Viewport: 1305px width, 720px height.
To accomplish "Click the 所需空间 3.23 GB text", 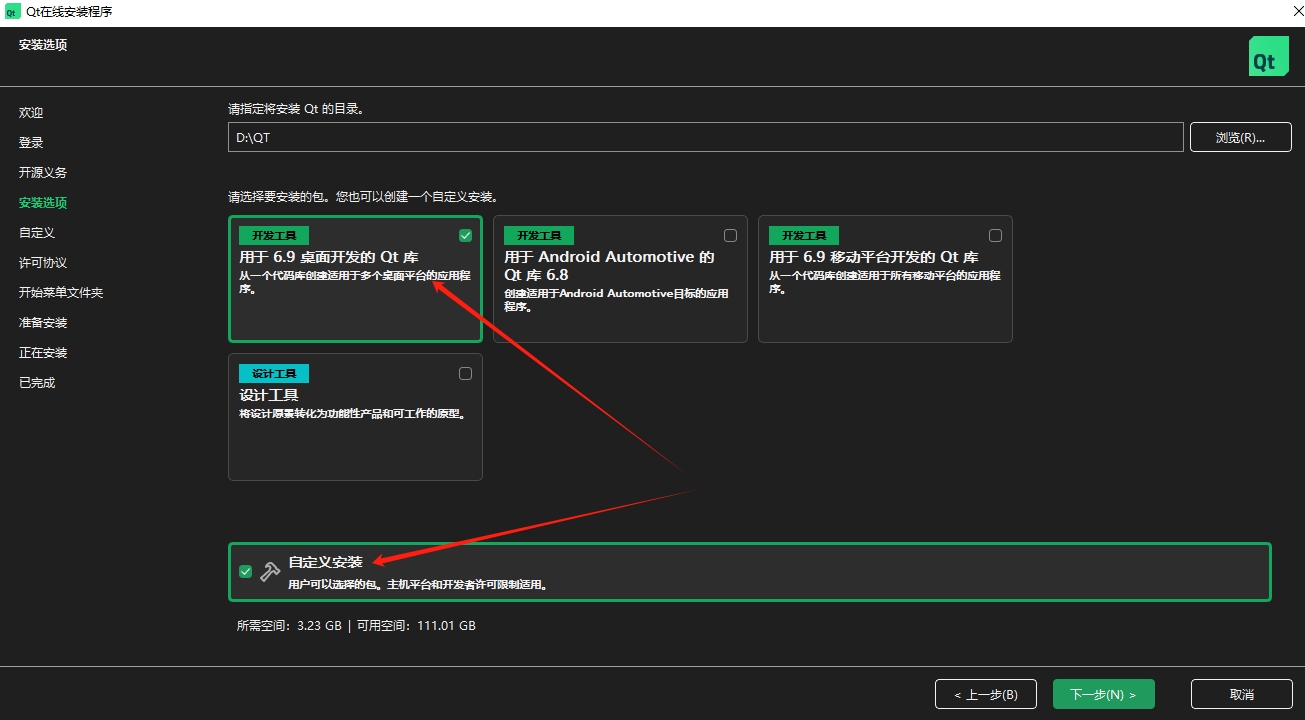I will tap(289, 625).
